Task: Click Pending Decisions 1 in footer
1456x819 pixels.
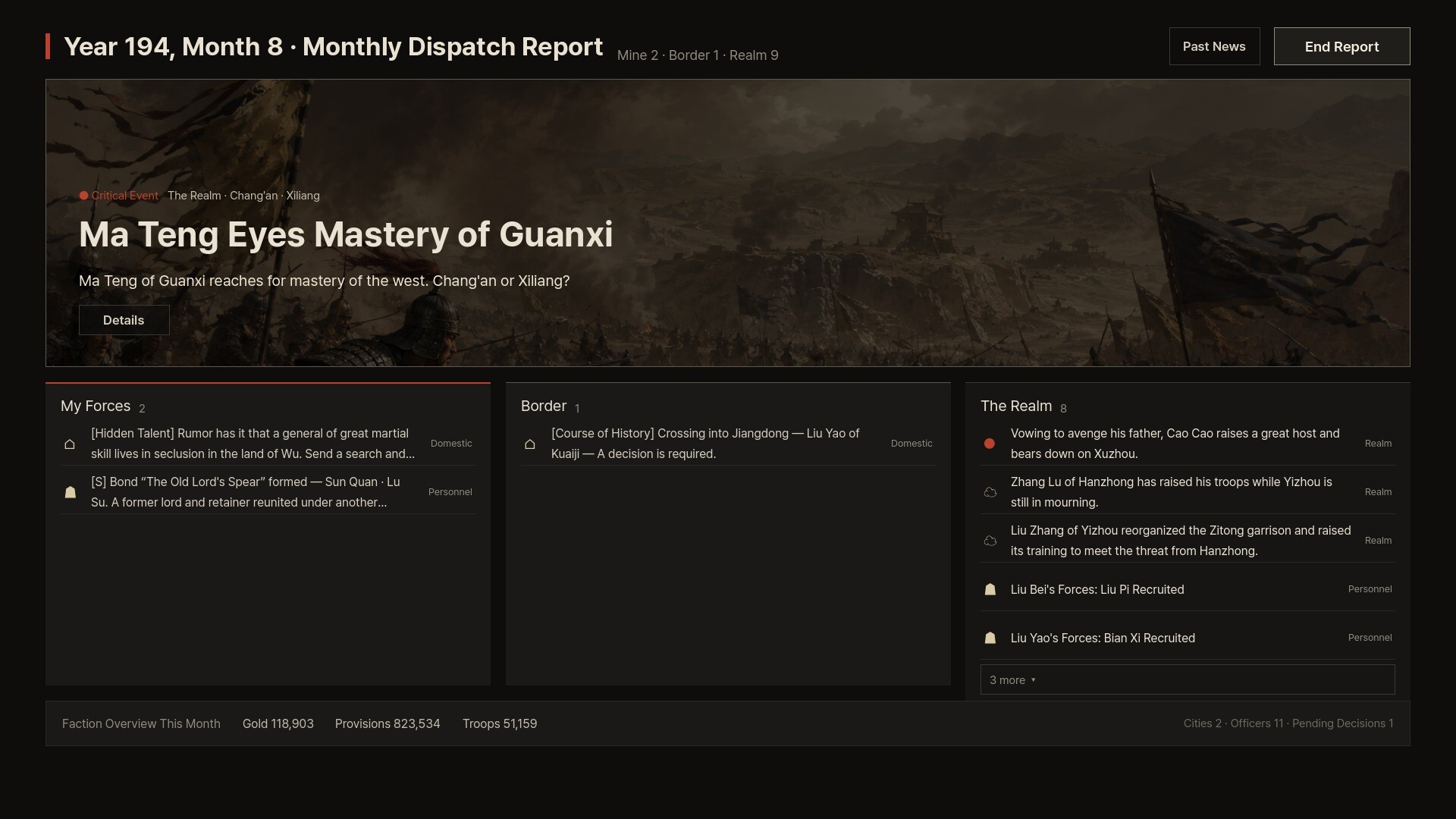Action: tap(1343, 723)
